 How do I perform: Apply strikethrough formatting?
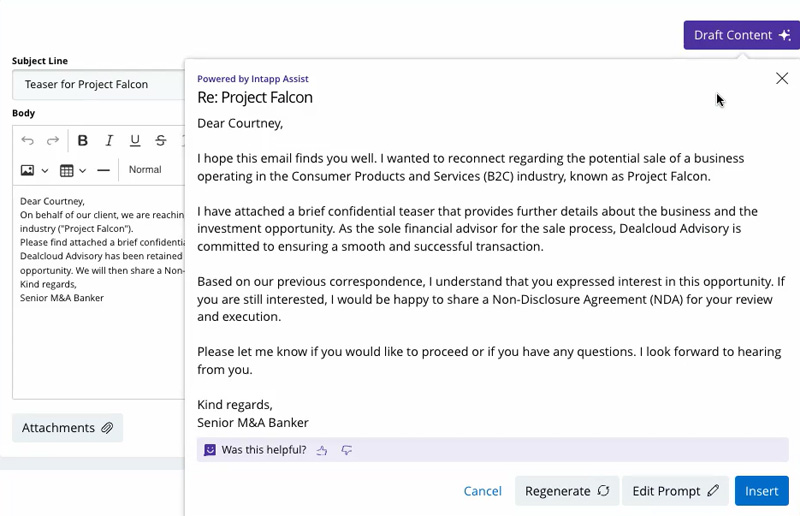(161, 141)
